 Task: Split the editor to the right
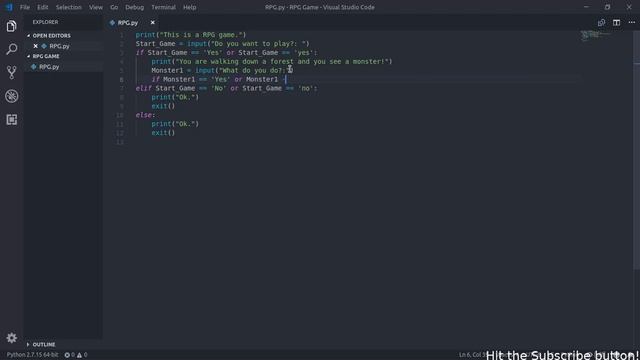tap(616, 23)
